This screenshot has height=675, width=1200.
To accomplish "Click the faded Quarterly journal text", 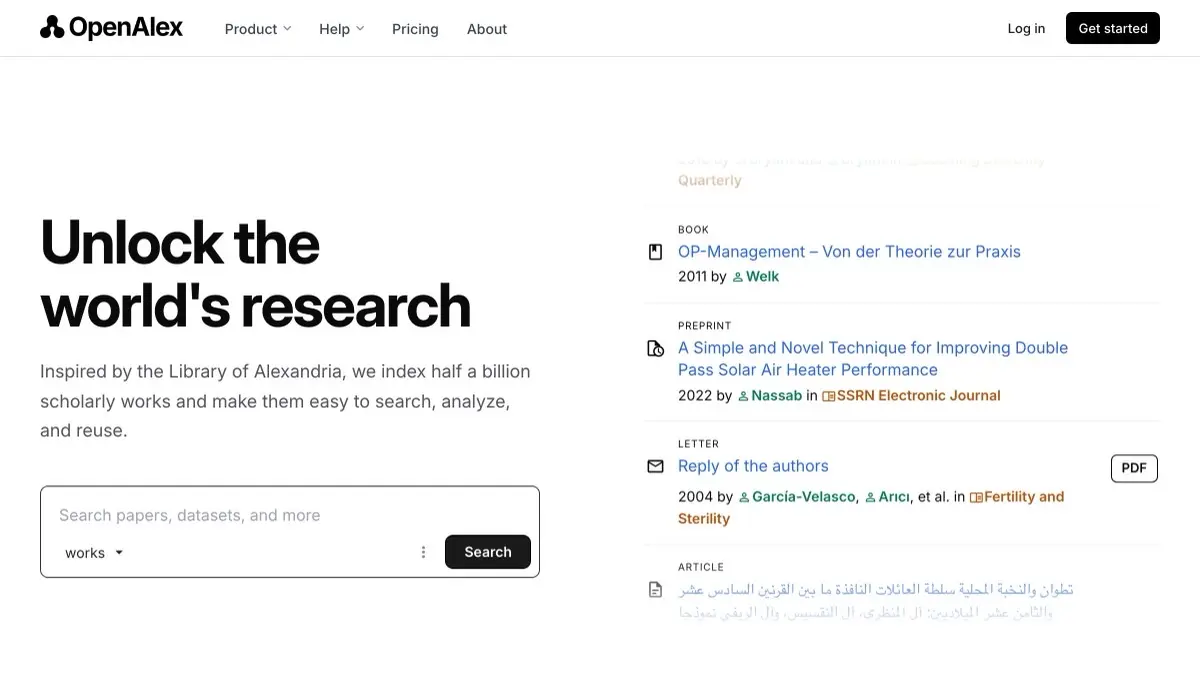I will tap(710, 180).
